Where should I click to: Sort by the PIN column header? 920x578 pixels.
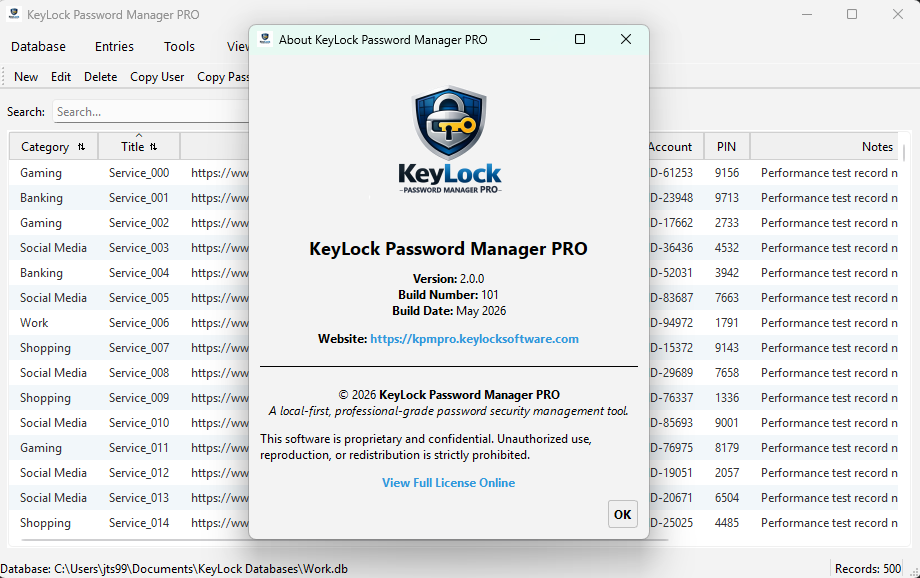click(726, 147)
